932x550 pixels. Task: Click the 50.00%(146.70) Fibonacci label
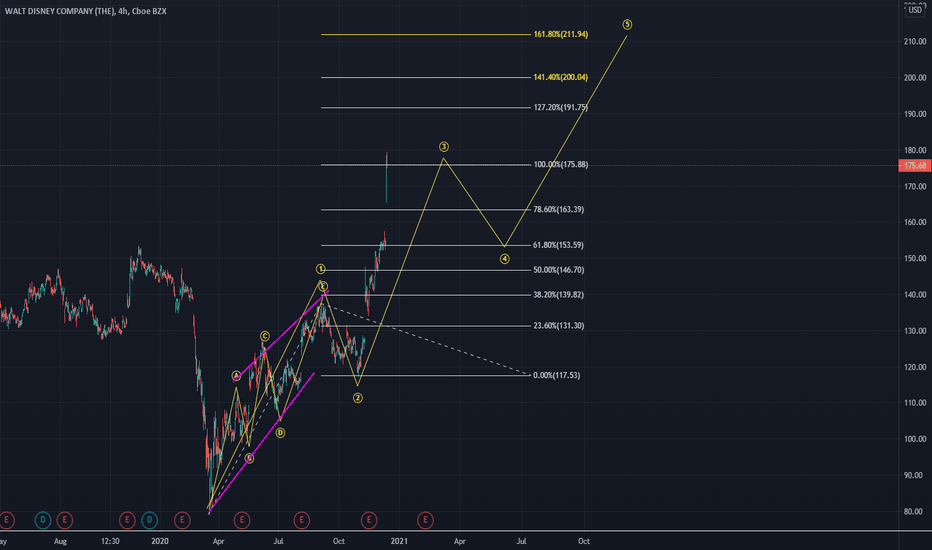tap(559, 271)
